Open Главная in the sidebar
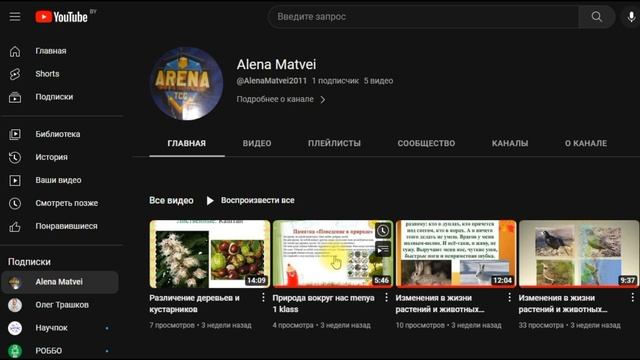Screen dimensions: 640x360 [x=61, y=51]
